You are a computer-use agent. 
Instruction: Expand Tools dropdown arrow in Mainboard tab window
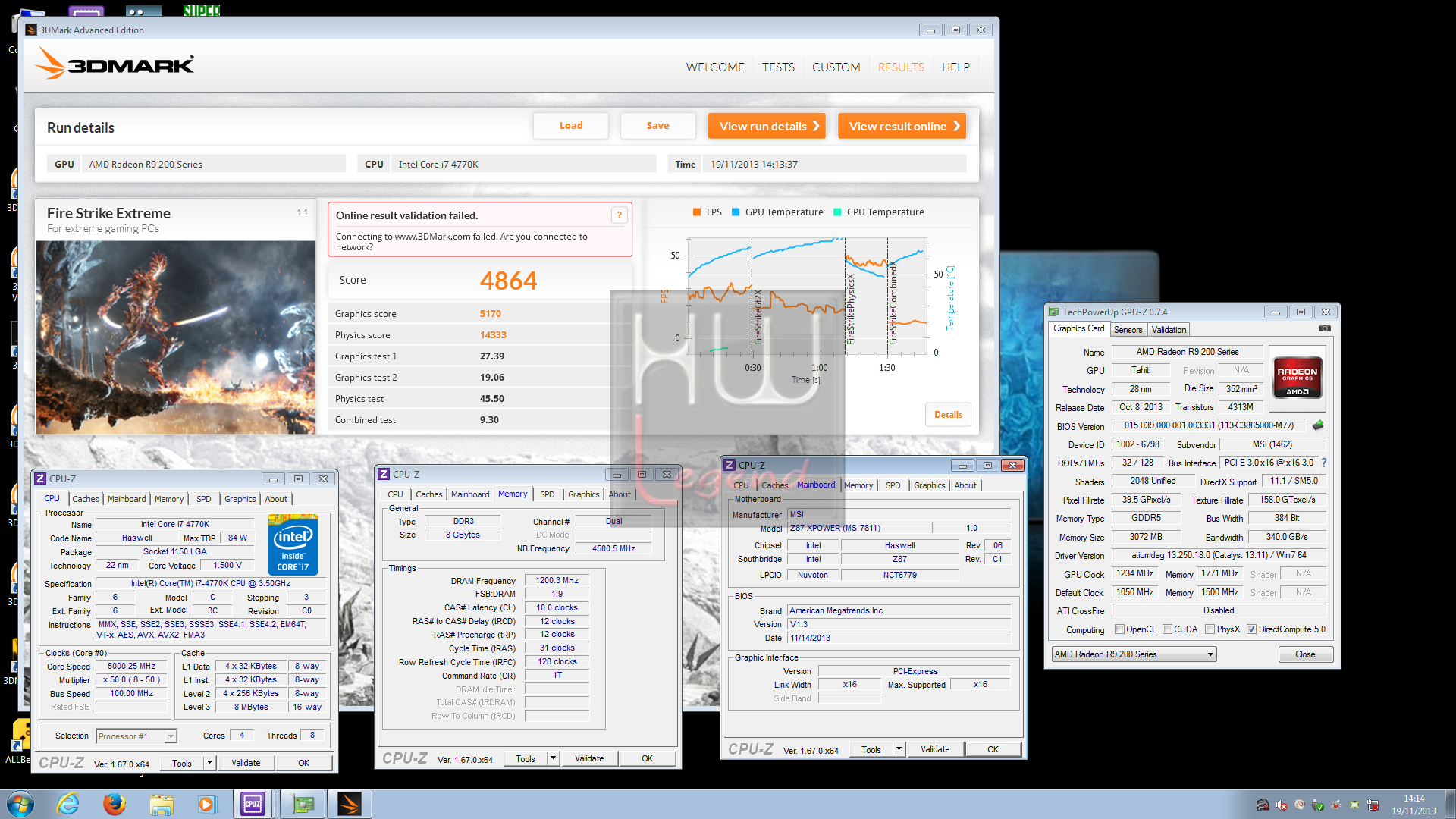click(x=899, y=749)
